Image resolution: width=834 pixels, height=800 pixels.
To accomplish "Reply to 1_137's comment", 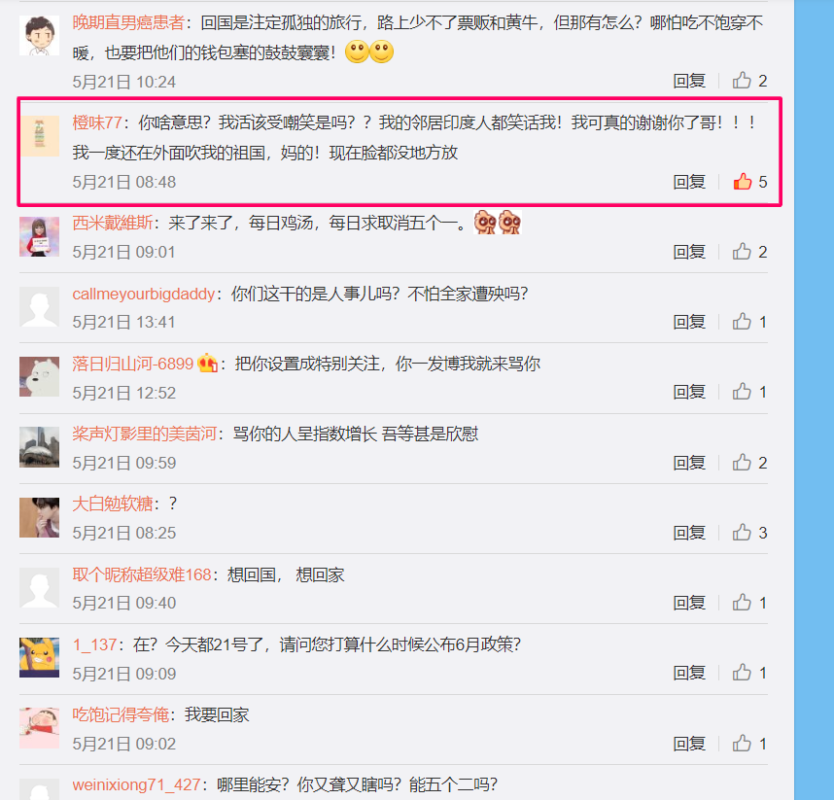I will tap(689, 673).
